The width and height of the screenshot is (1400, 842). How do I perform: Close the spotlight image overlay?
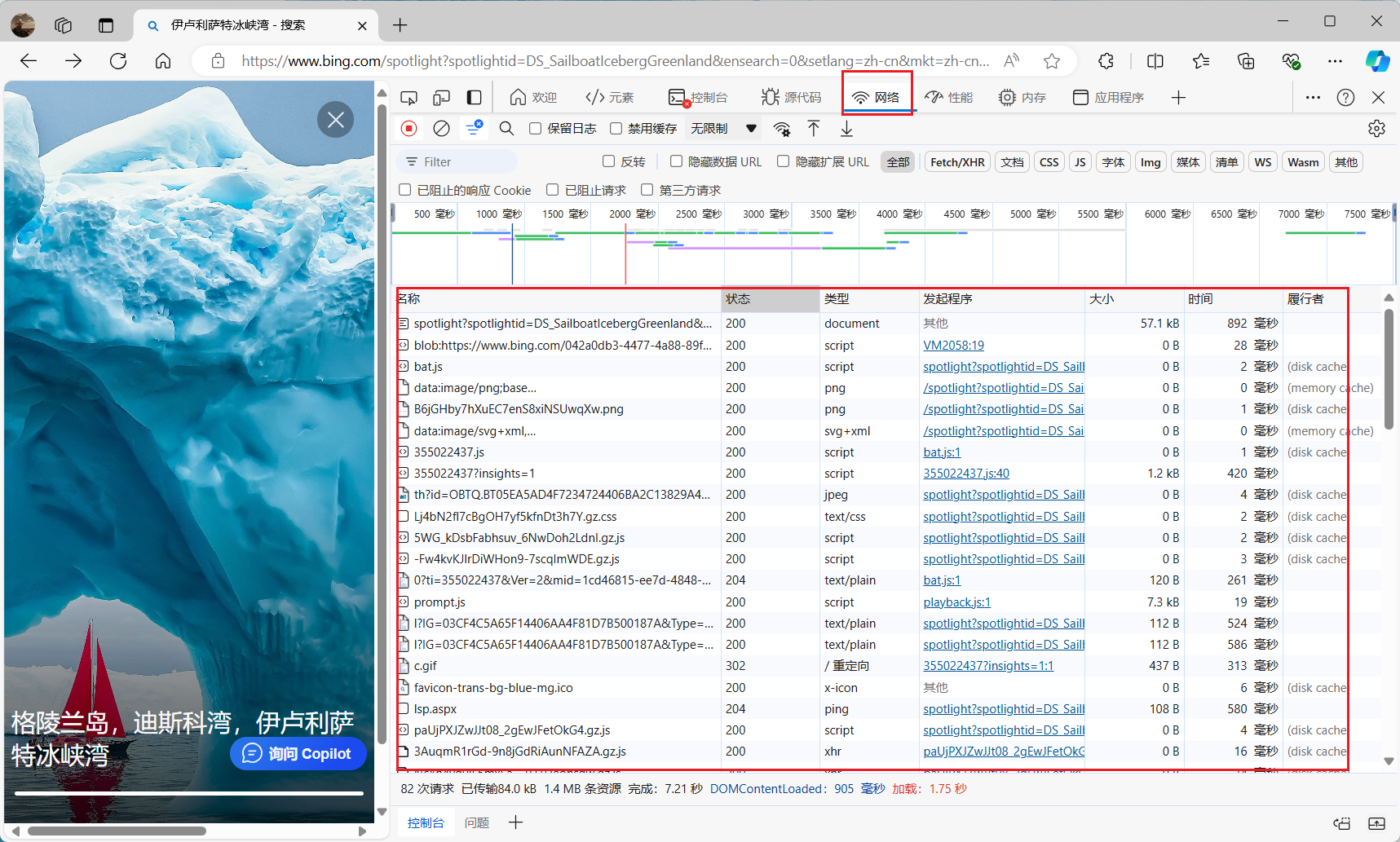335,120
